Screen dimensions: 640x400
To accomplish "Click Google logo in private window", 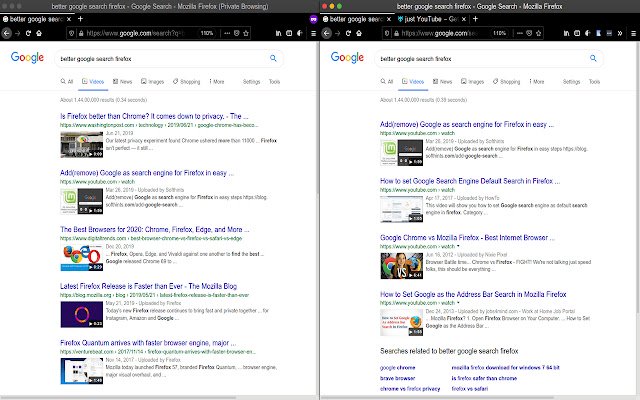I will pos(27,58).
